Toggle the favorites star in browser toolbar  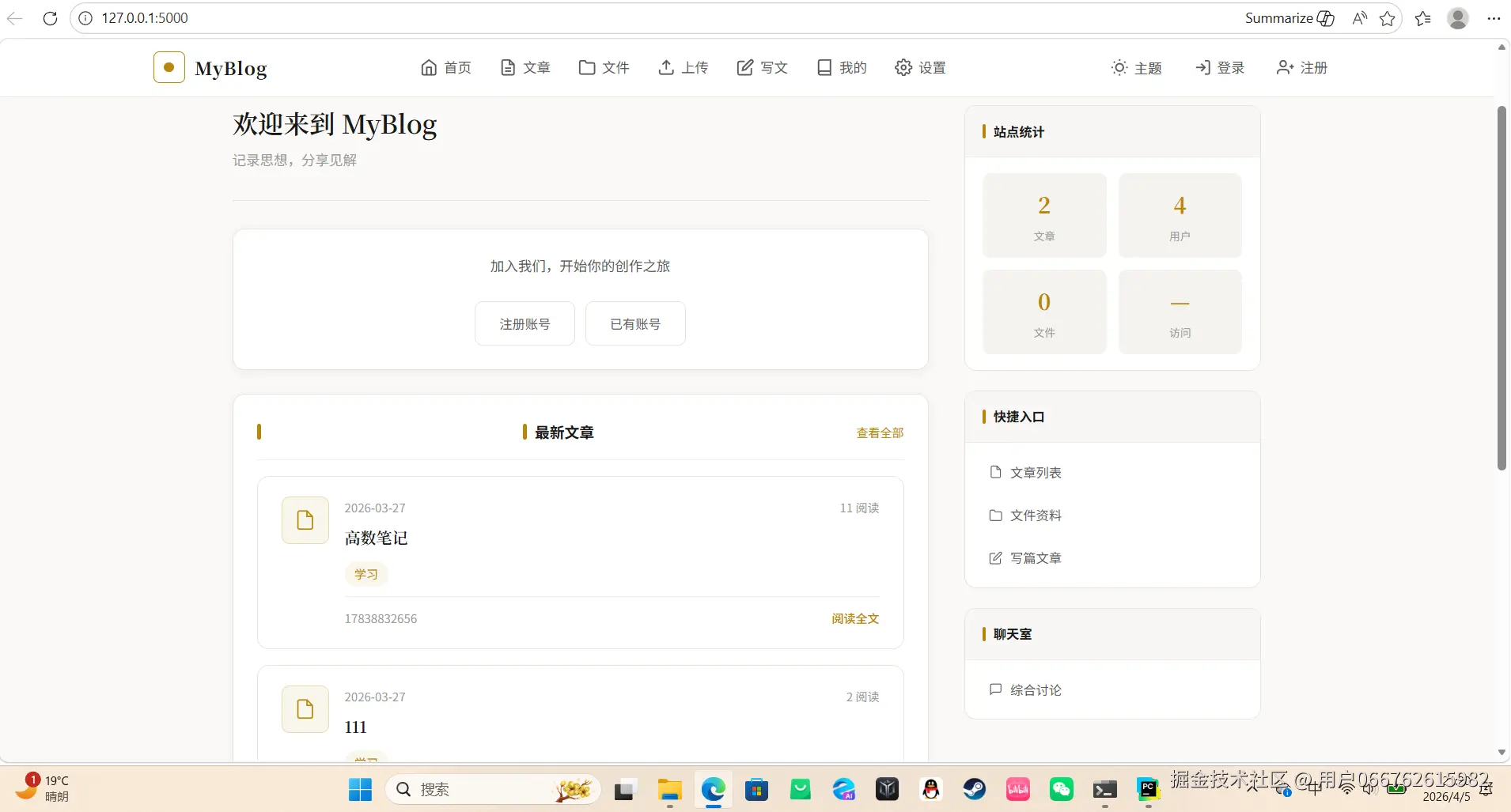[1387, 18]
